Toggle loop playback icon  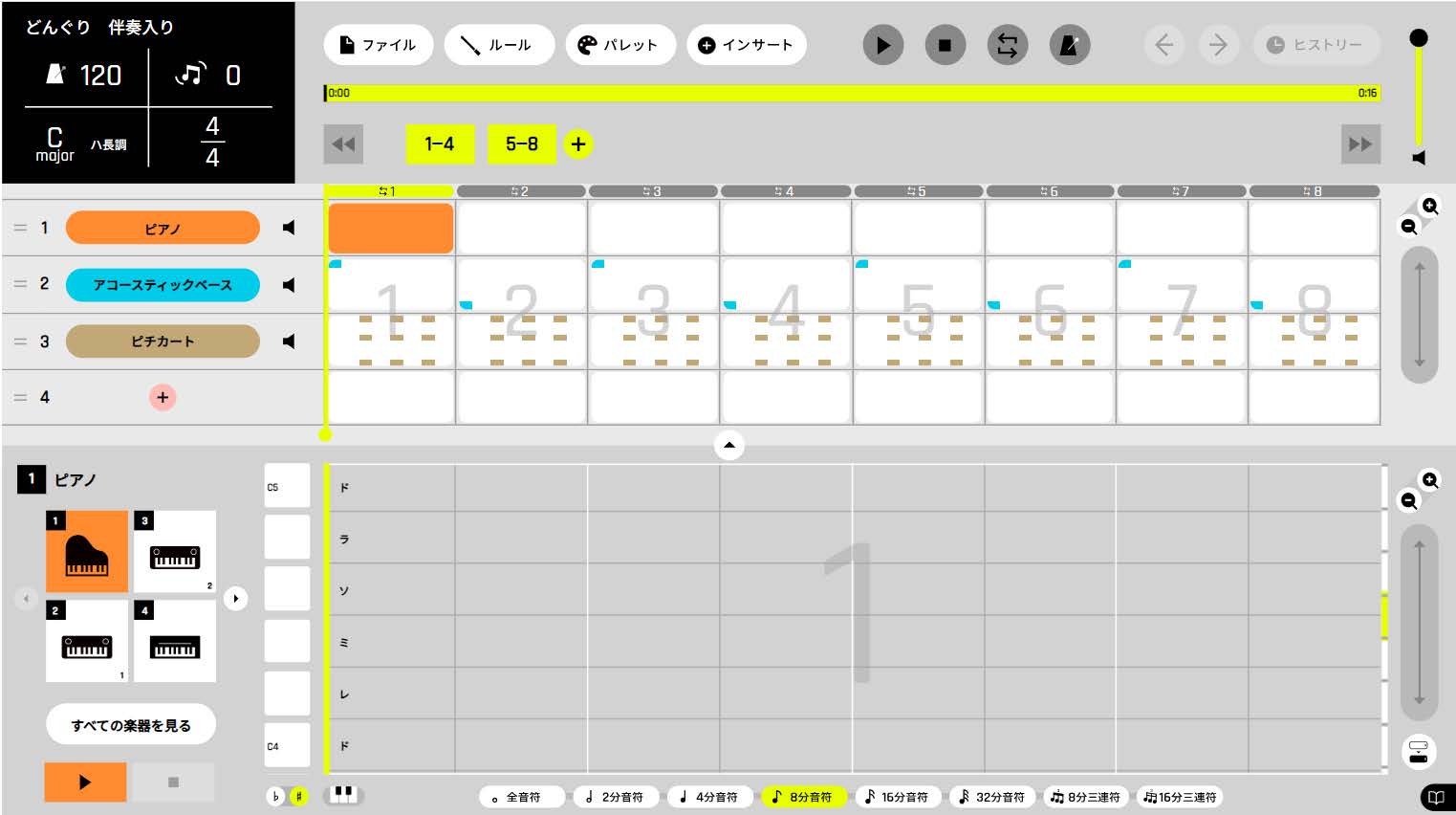1007,45
